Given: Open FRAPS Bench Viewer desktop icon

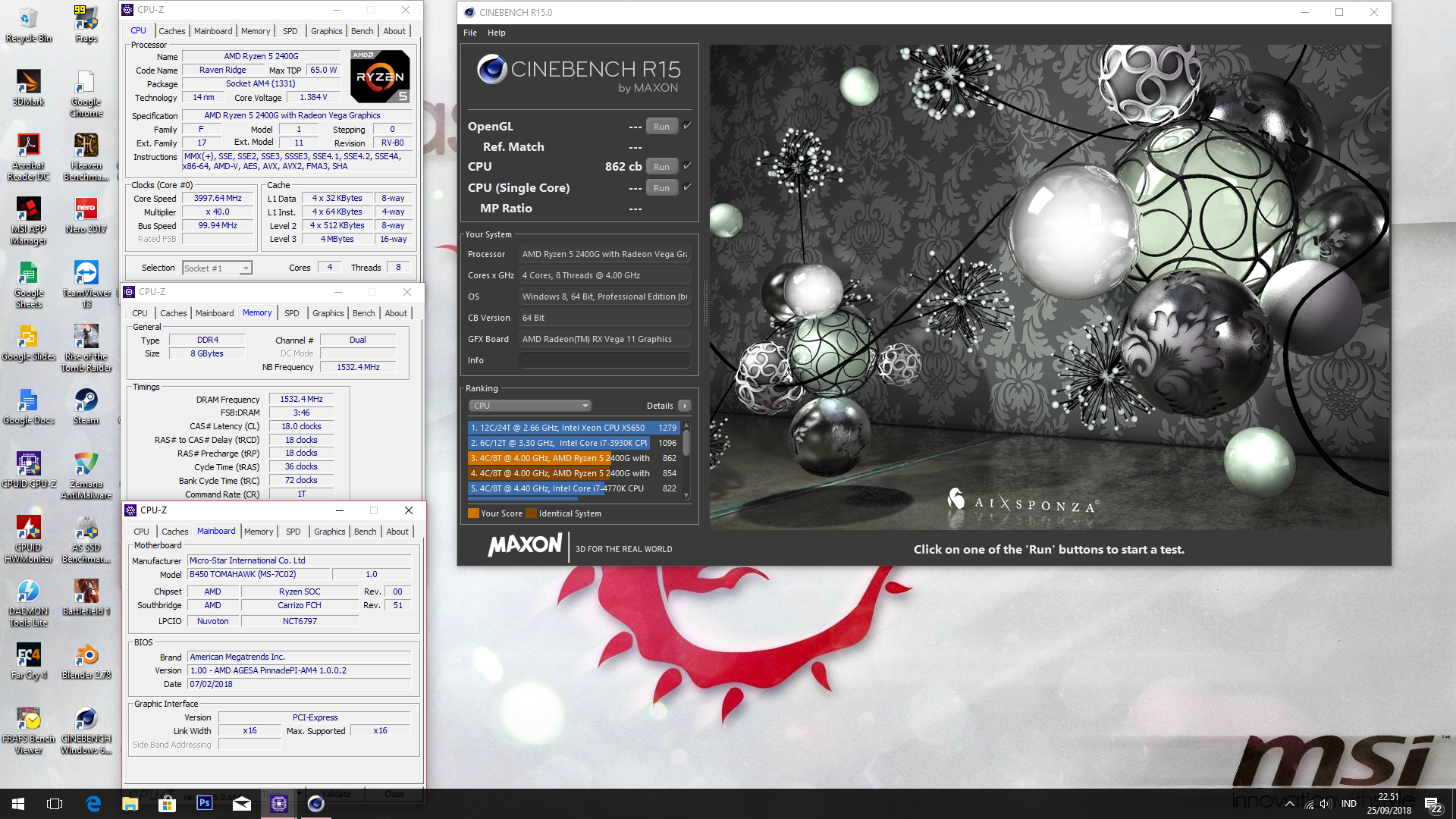Looking at the screenshot, I should (29, 731).
